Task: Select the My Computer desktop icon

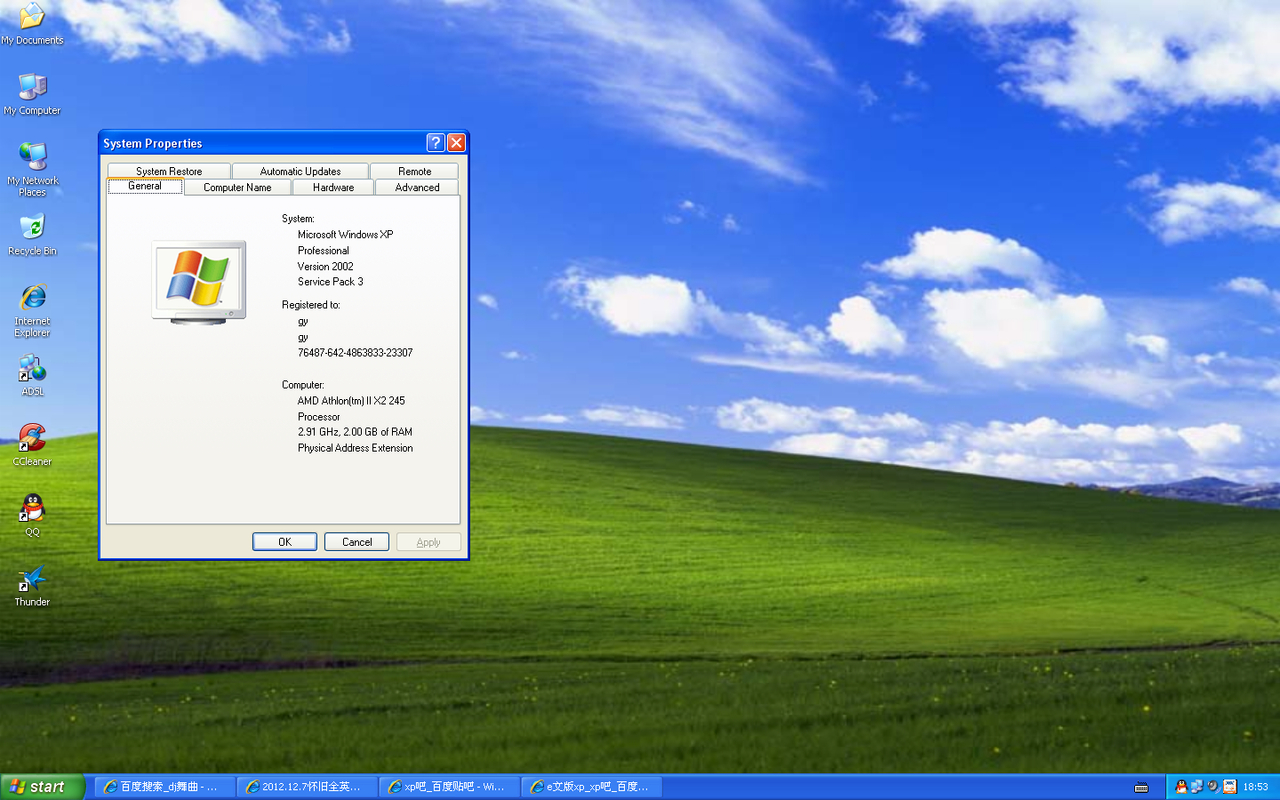Action: point(32,94)
